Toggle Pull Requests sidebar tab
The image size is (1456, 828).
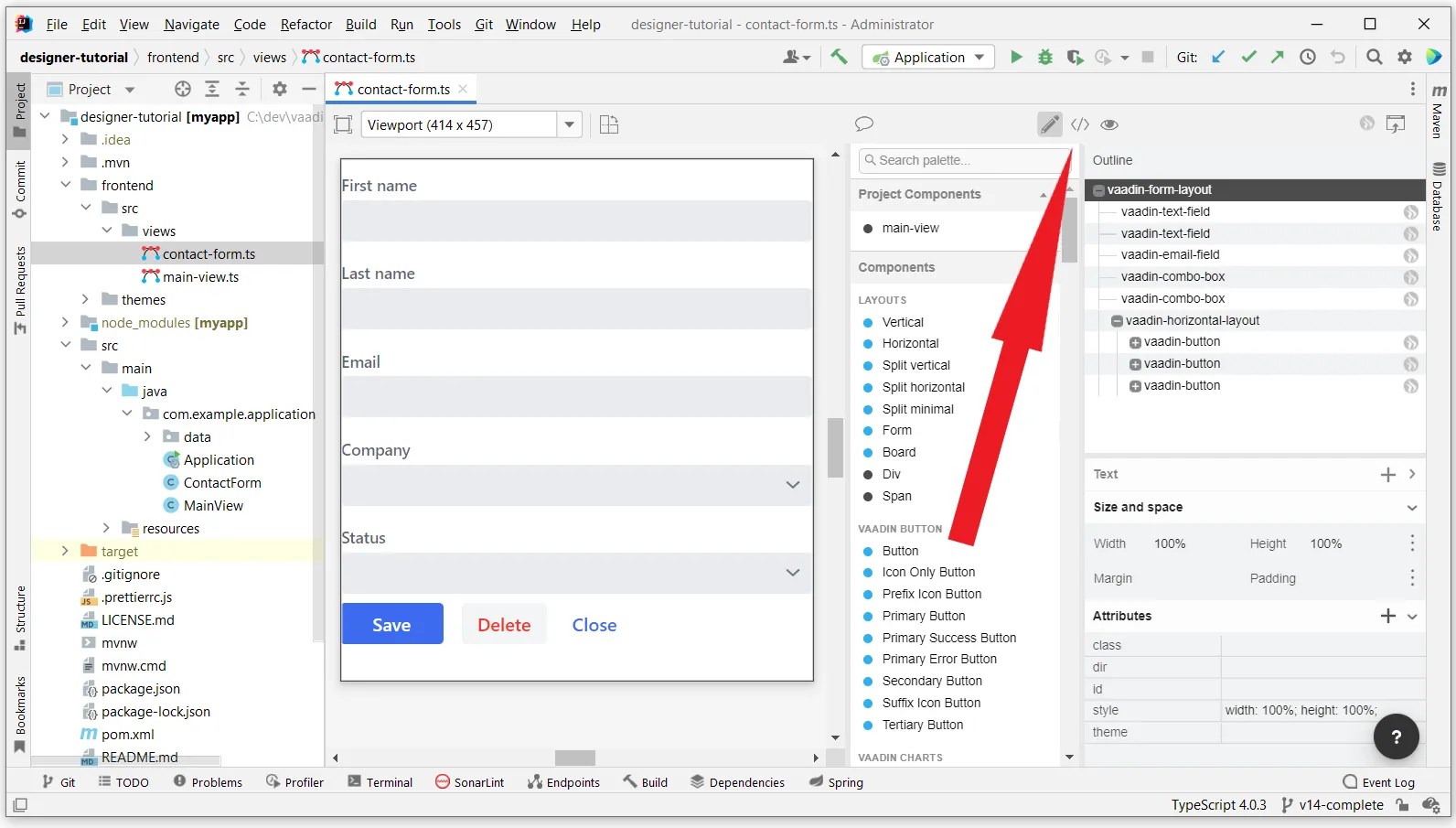(20, 290)
